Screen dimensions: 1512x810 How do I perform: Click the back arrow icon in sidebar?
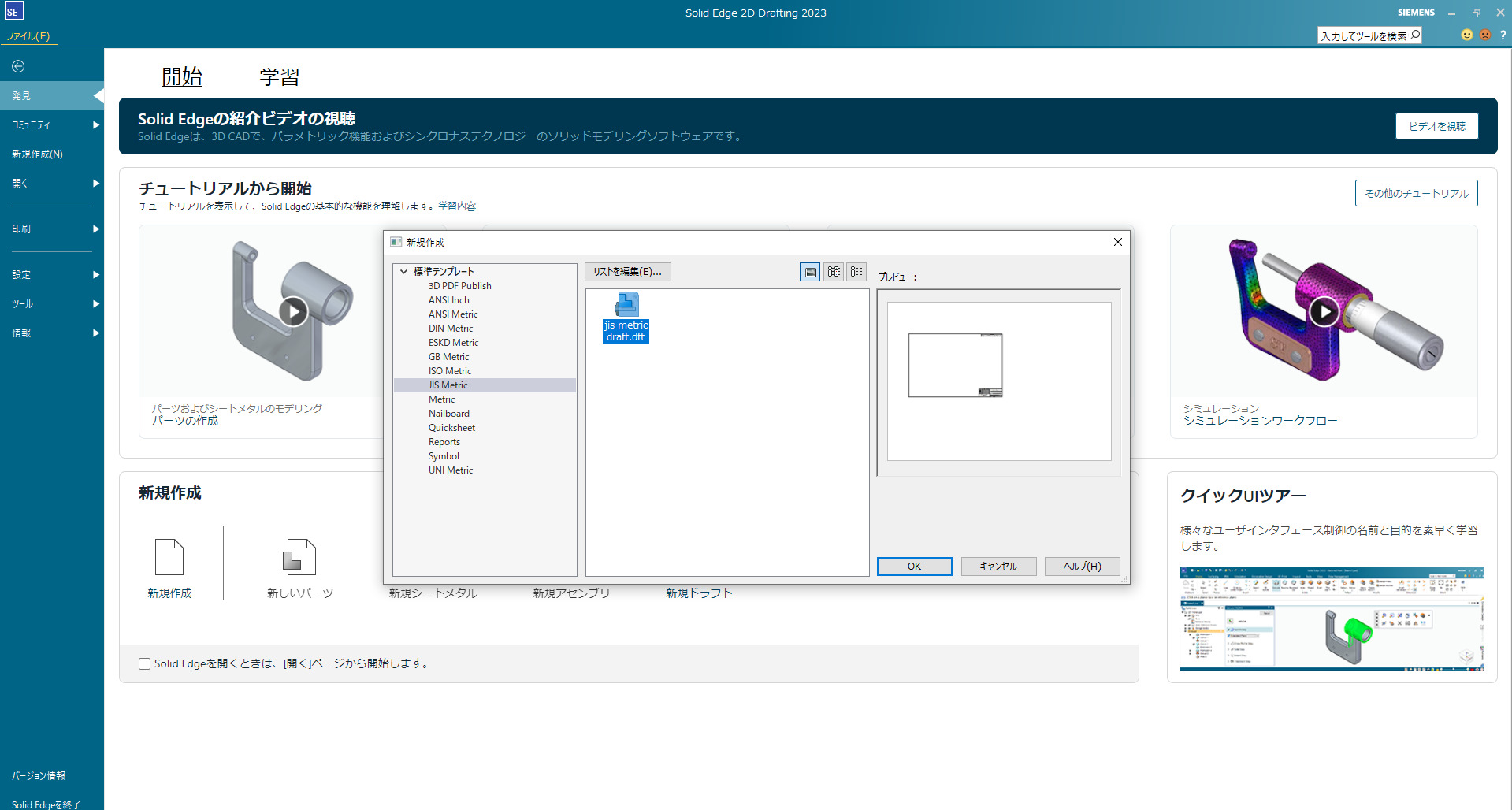tap(18, 66)
